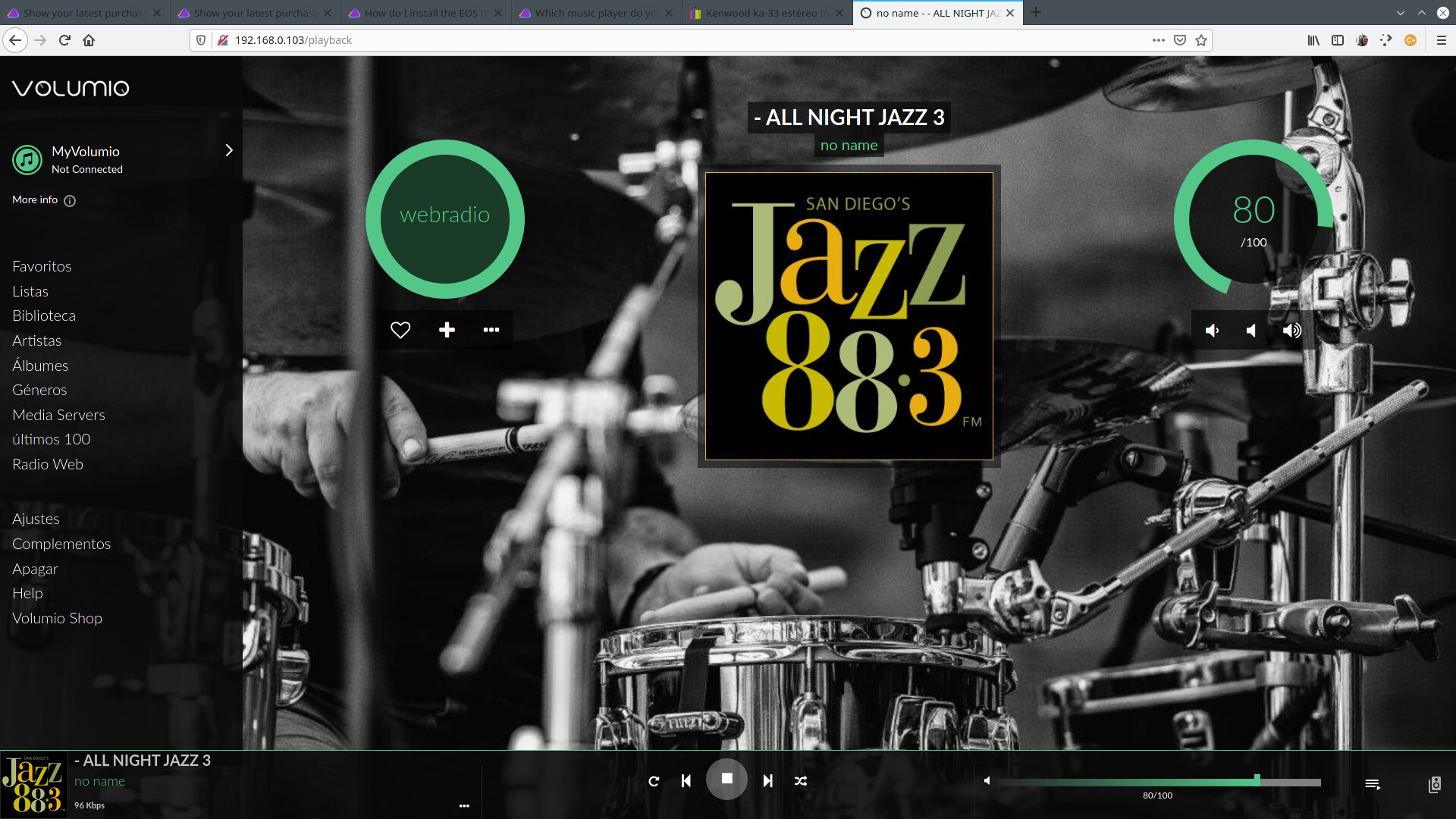Click the Volumio logo top left

pyautogui.click(x=70, y=88)
